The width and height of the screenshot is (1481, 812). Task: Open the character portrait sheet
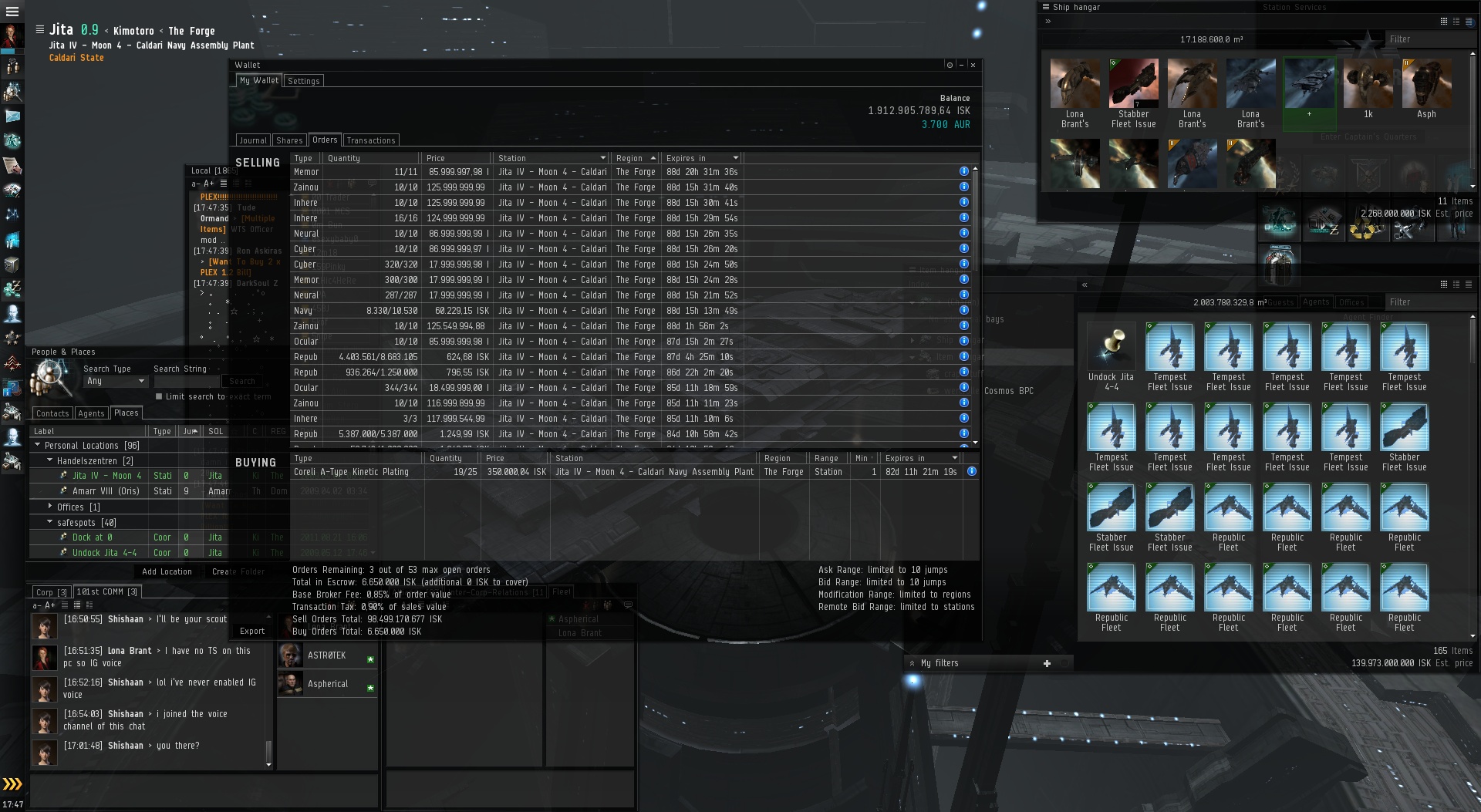[12, 36]
